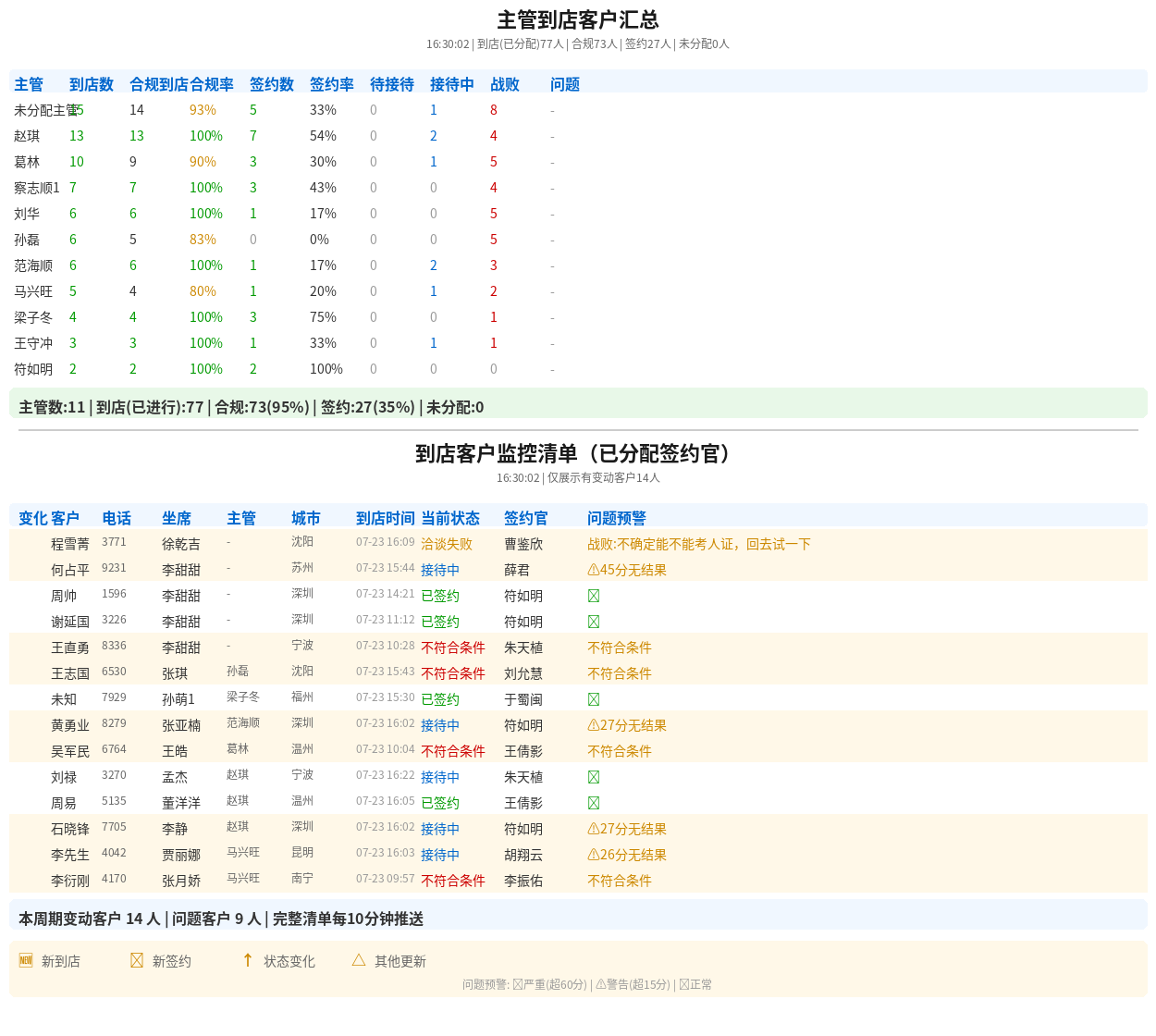This screenshot has width=1156, height=1036.
Task: Click the signing officer 曹鉴欣
Action: coord(523,544)
